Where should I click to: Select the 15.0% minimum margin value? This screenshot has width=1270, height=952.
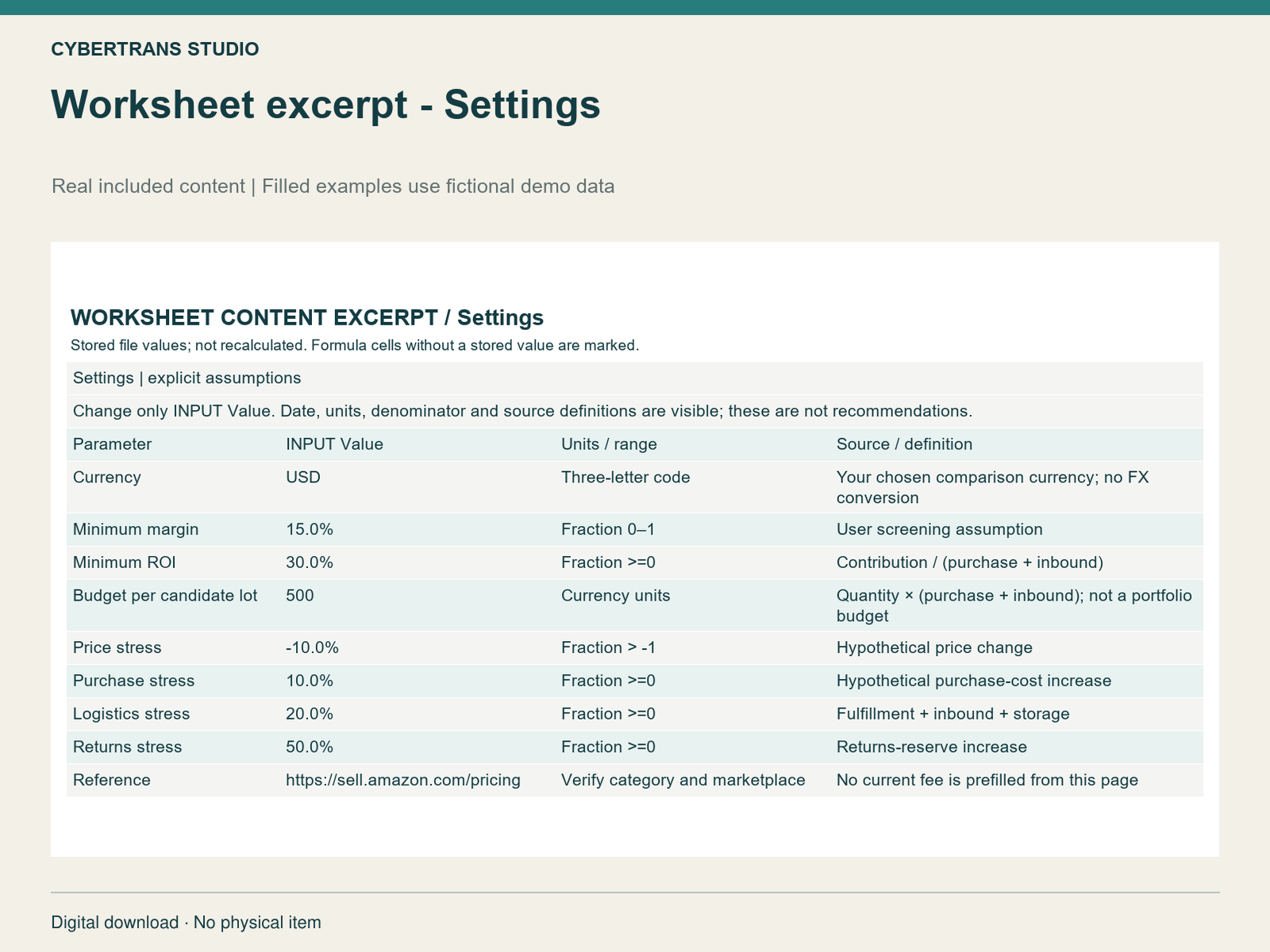pos(310,530)
